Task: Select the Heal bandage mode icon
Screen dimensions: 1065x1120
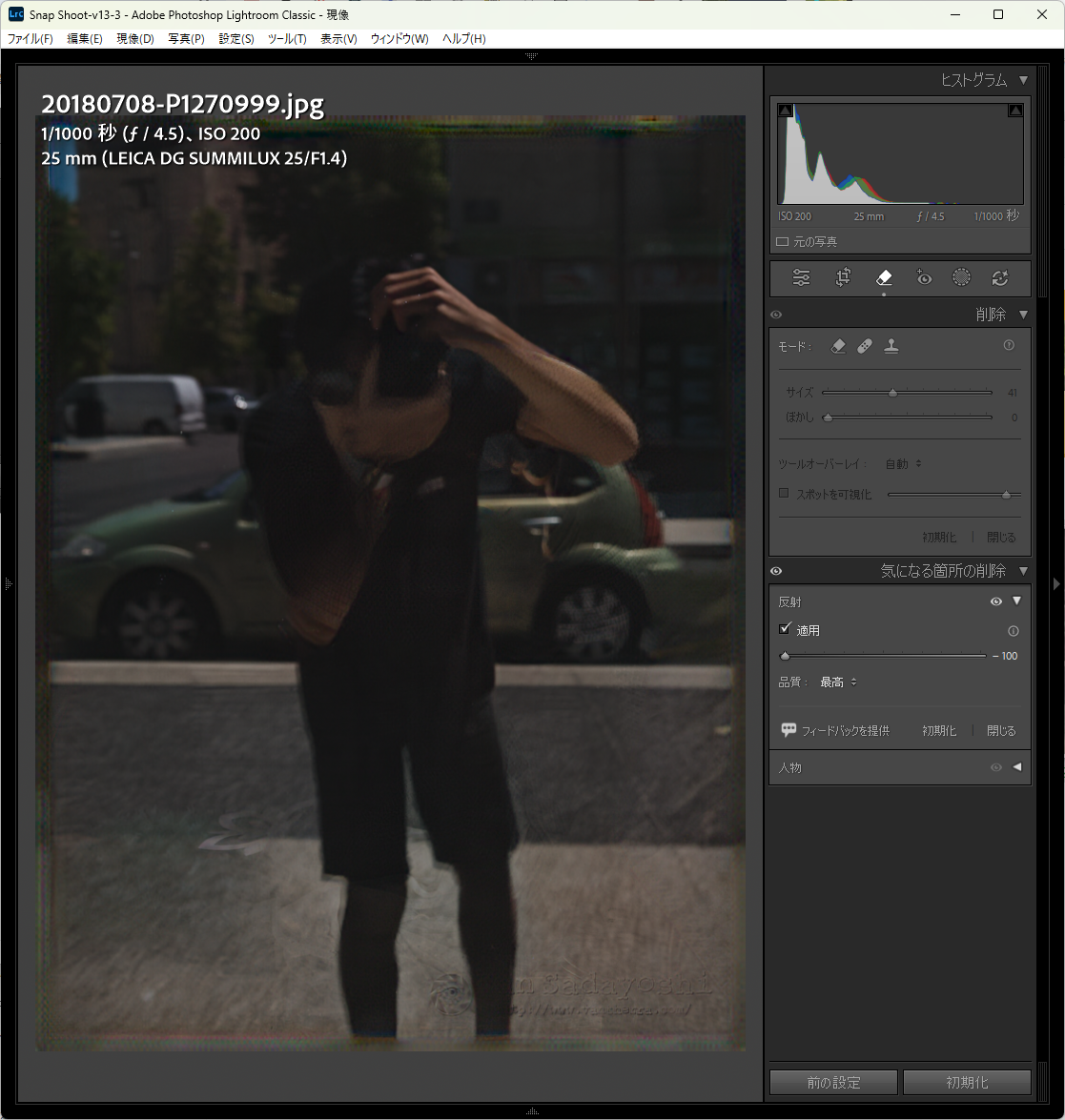Action: pos(865,347)
